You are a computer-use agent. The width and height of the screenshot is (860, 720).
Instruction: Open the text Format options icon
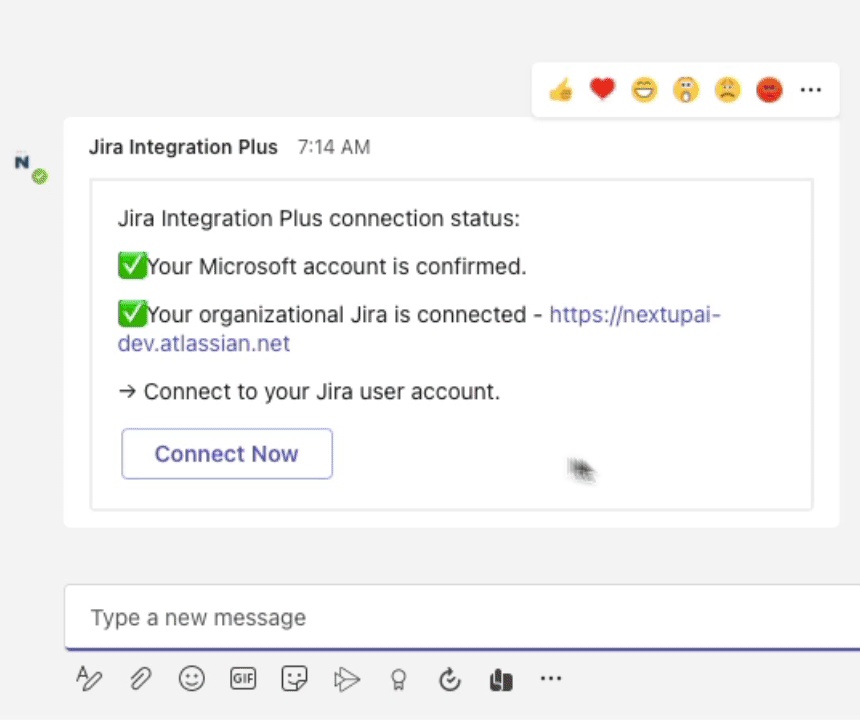tap(89, 679)
